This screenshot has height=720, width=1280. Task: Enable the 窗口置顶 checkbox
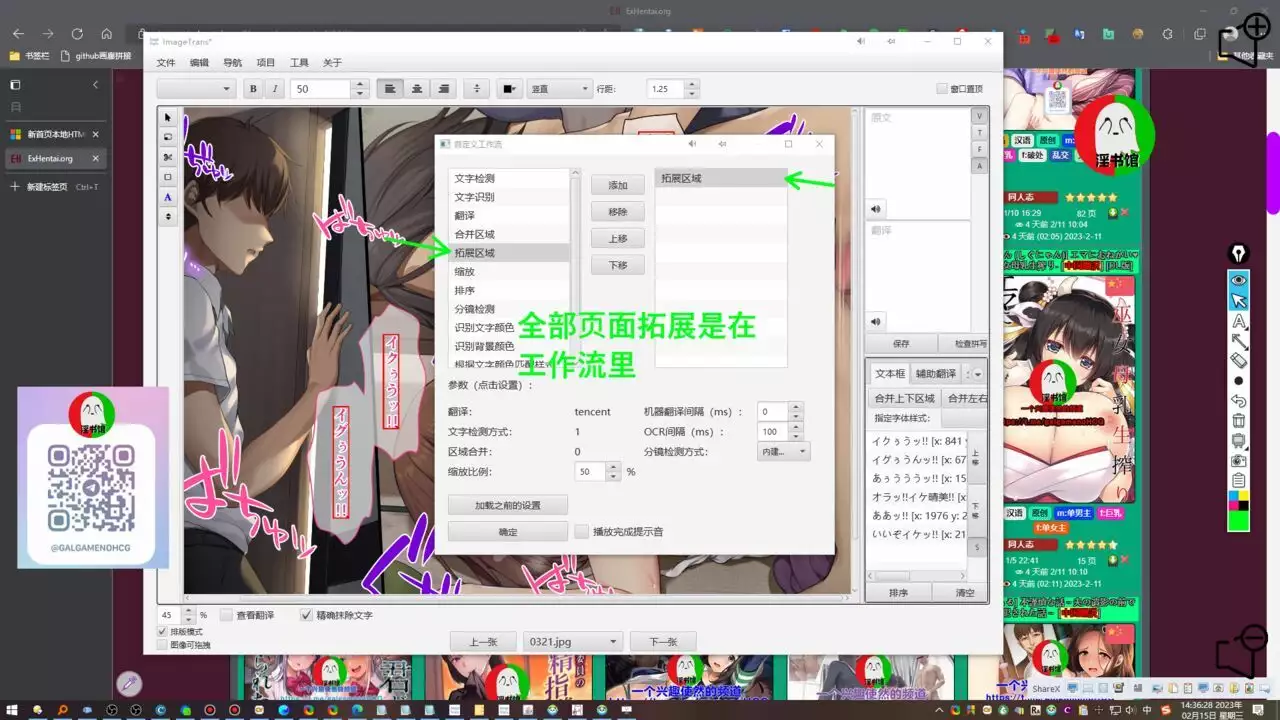pos(942,89)
